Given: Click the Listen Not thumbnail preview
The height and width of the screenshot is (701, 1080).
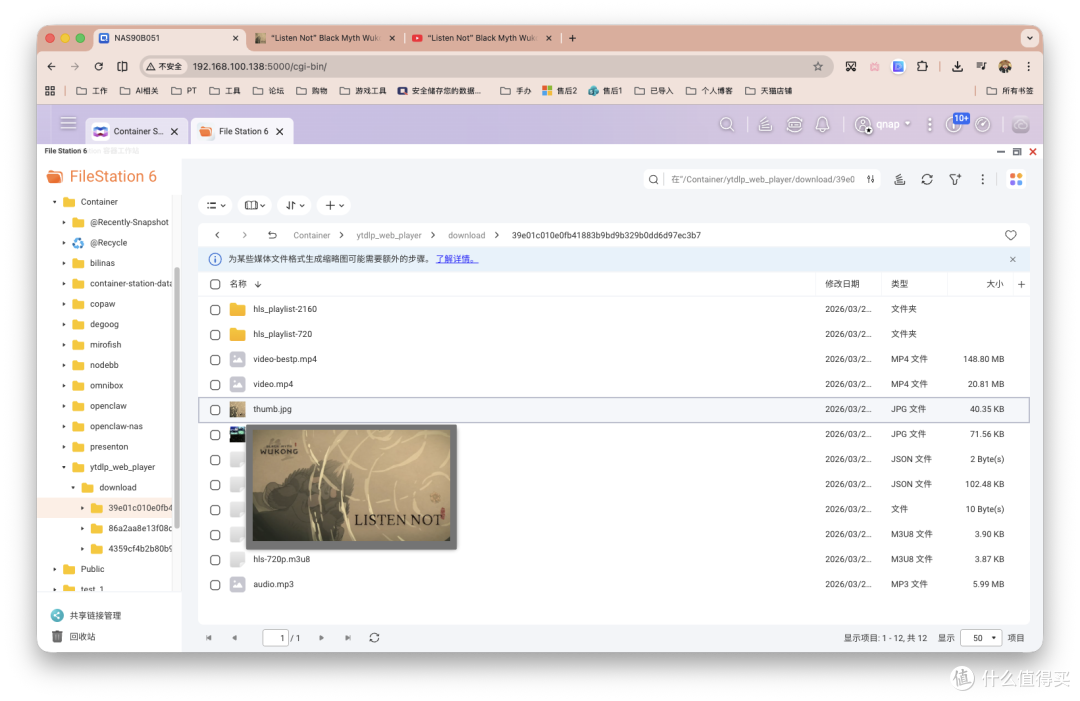Looking at the screenshot, I should (x=351, y=487).
